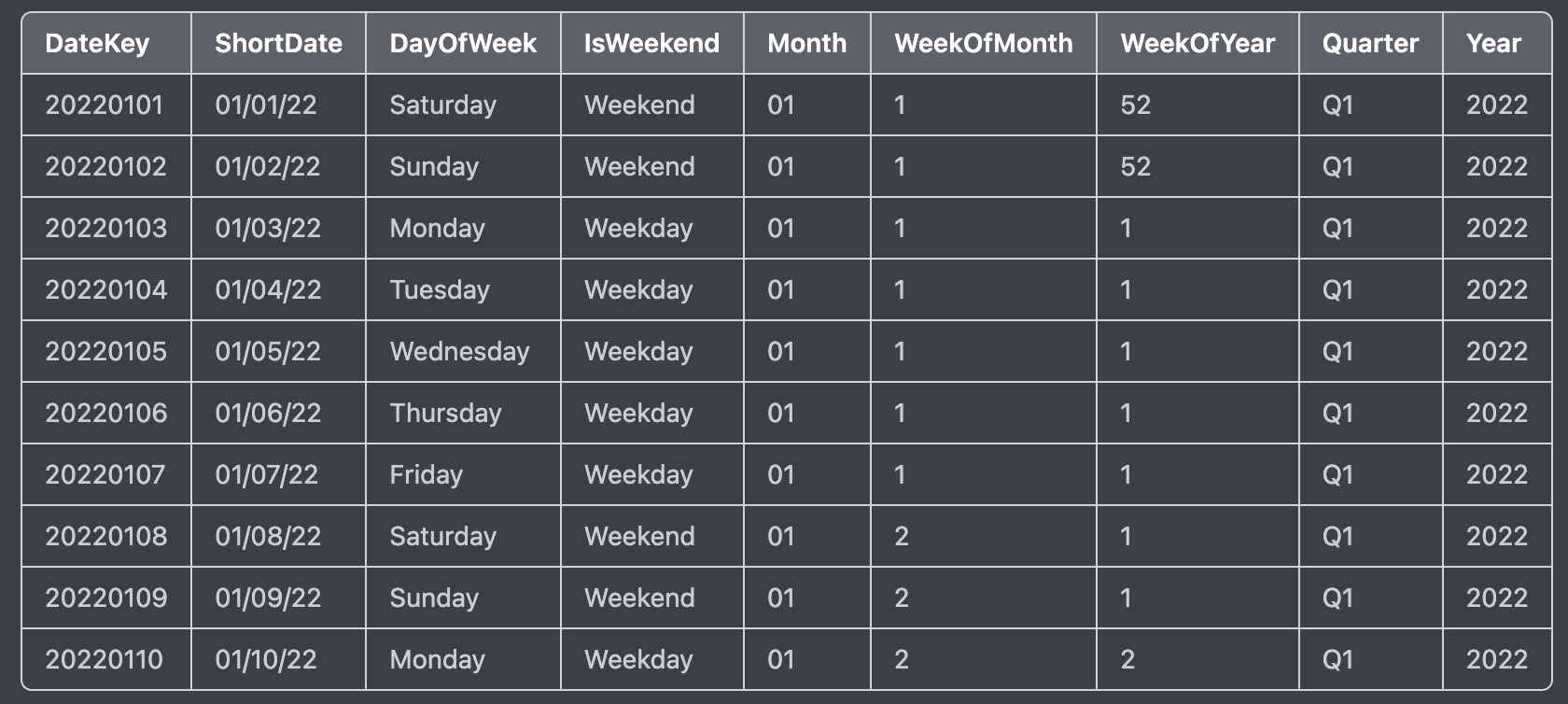Select the 20220110 DateKey cell

[x=104, y=659]
